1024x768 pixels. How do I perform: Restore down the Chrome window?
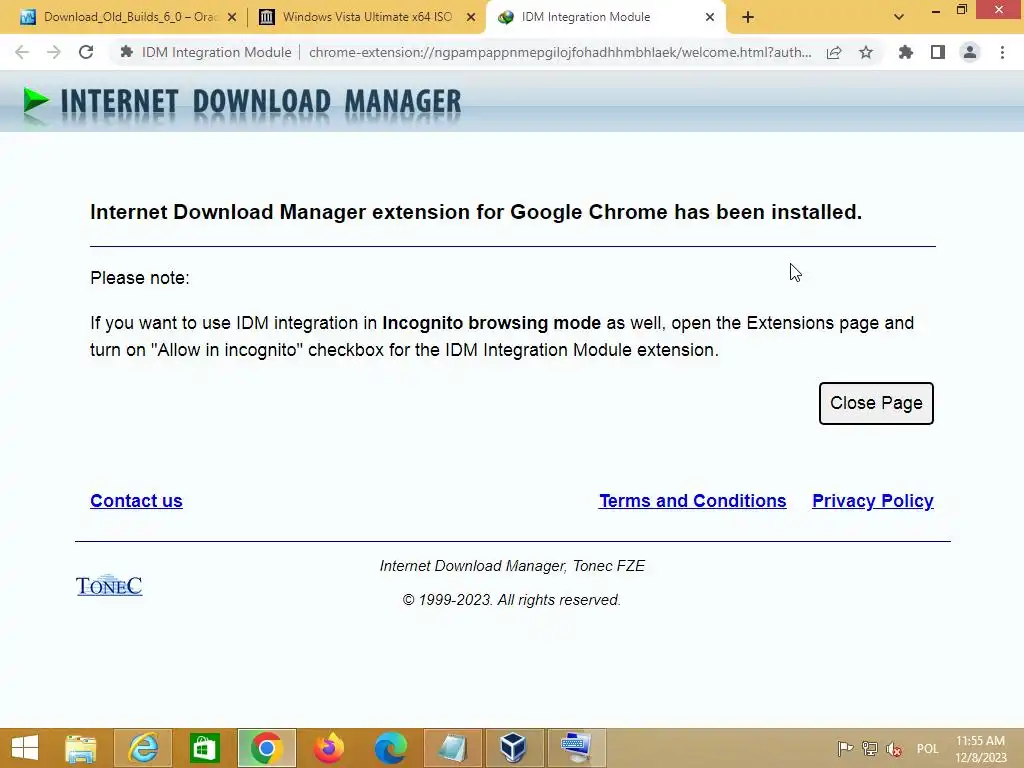point(962,10)
